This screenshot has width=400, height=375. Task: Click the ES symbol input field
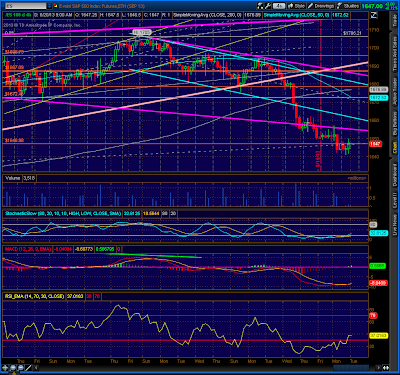(x=24, y=6)
